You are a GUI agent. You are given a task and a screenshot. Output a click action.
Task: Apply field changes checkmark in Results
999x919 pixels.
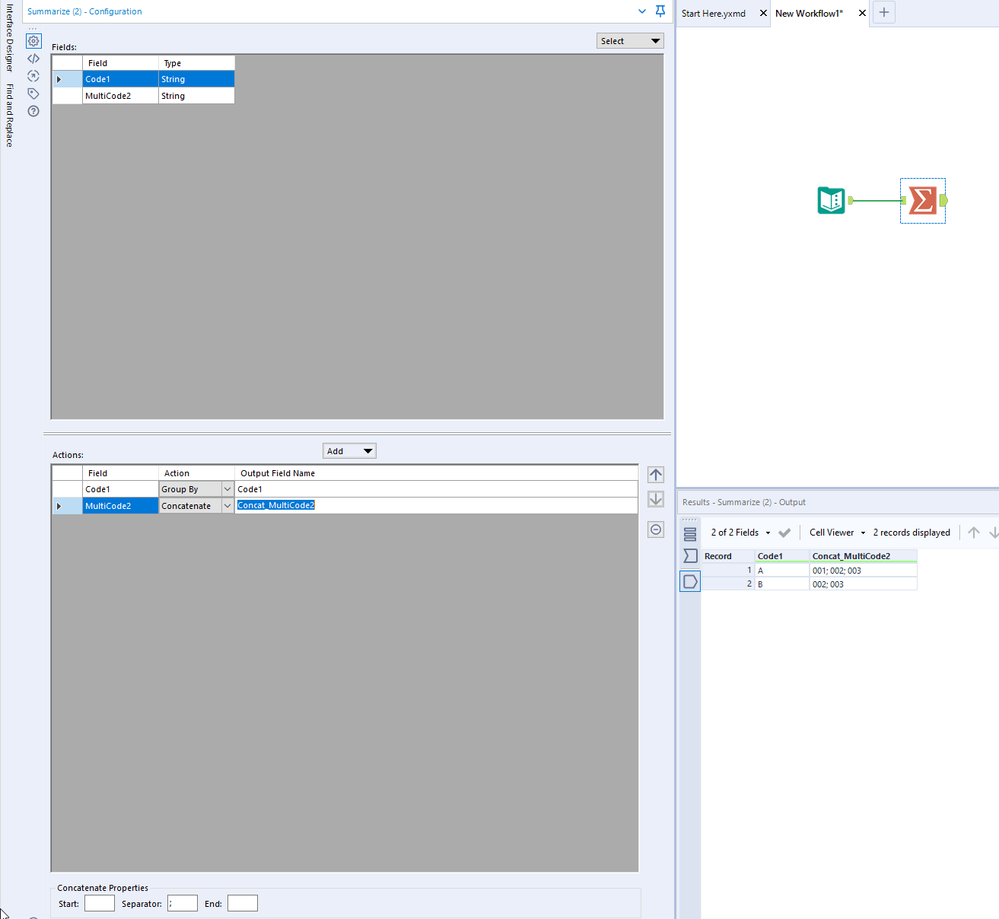click(x=784, y=533)
